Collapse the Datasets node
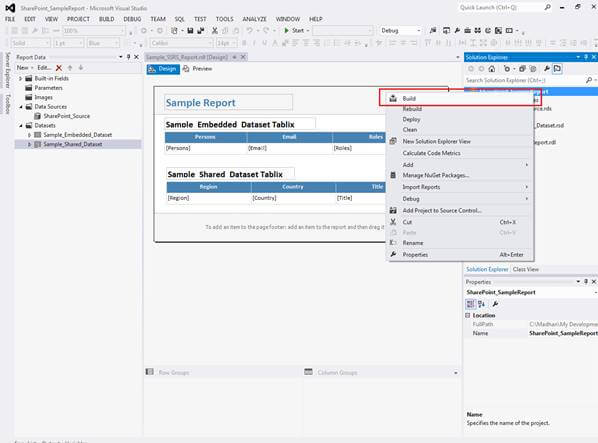Screen dimensions: 598x443 click(x=21, y=125)
